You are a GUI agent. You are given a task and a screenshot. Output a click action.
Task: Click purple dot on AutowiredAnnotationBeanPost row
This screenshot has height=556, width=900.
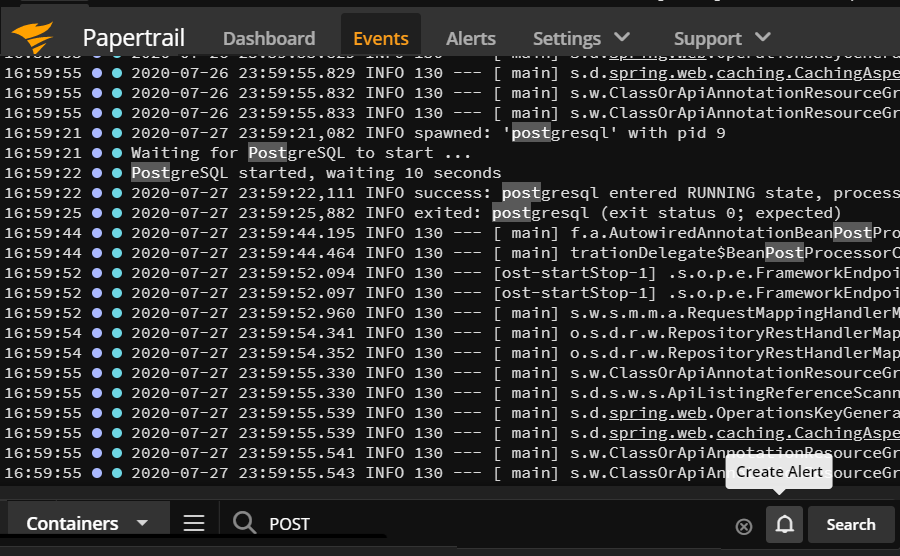97,234
